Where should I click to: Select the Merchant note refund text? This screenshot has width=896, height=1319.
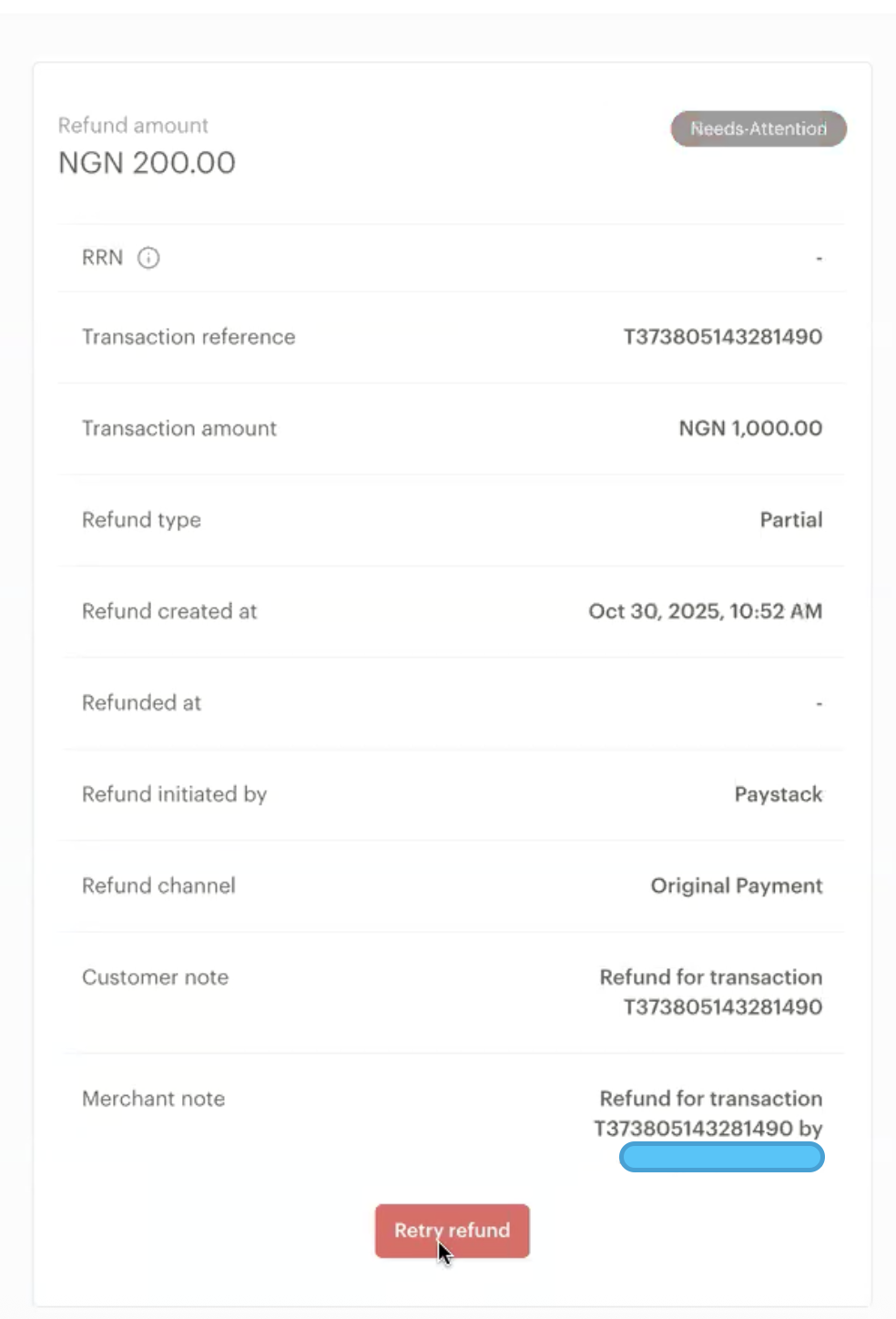tap(708, 1113)
